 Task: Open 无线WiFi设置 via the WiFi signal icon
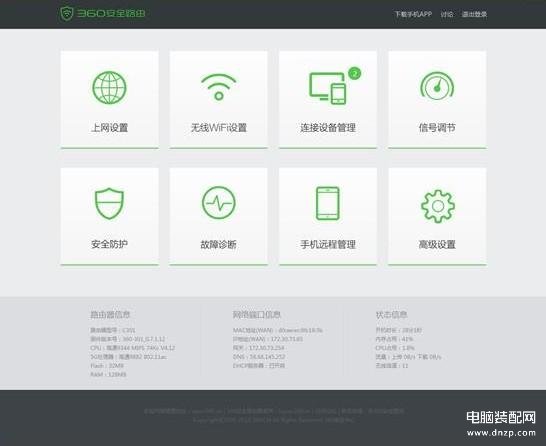coord(219,87)
